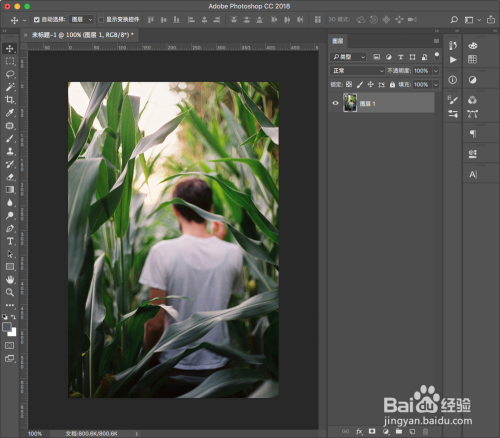
Task: Add a layer mask button
Action: 372,431
